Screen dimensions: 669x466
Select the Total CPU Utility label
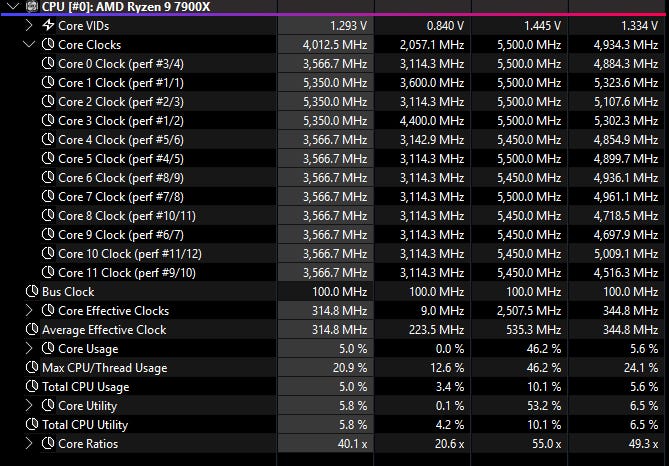tap(85, 425)
